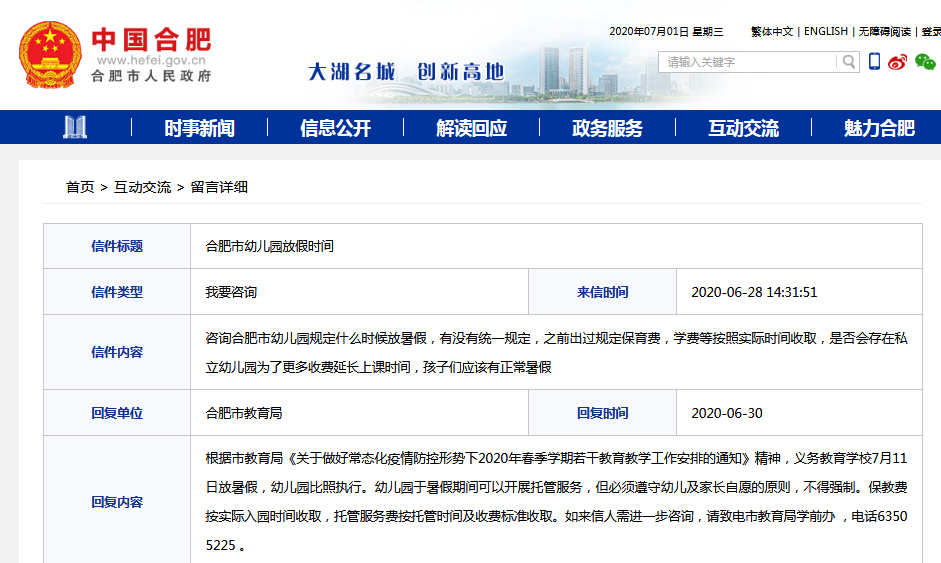Viewport: 941px width, 563px height.
Task: Click the reply content paragraph text
Action: 556,502
